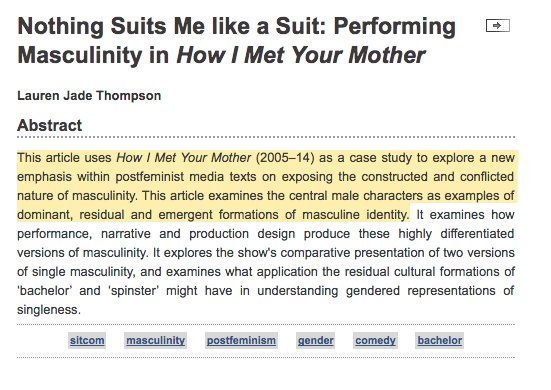
Task: Click the '(2005–14)' date range in abstract
Action: pos(285,158)
